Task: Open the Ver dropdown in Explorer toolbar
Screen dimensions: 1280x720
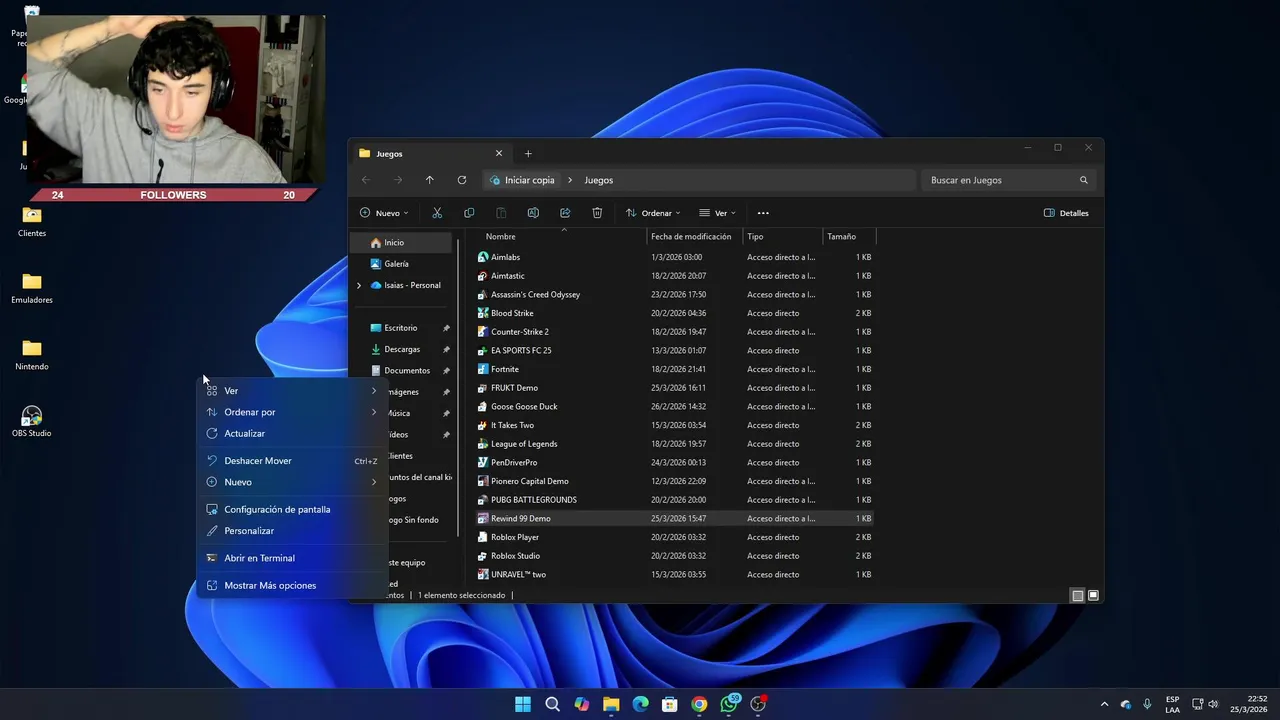Action: [x=718, y=213]
